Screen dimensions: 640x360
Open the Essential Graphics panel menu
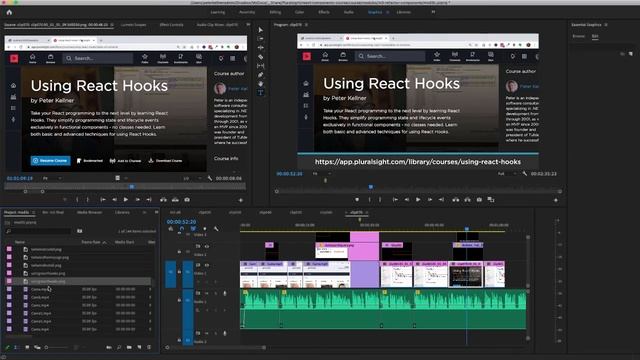[606, 25]
